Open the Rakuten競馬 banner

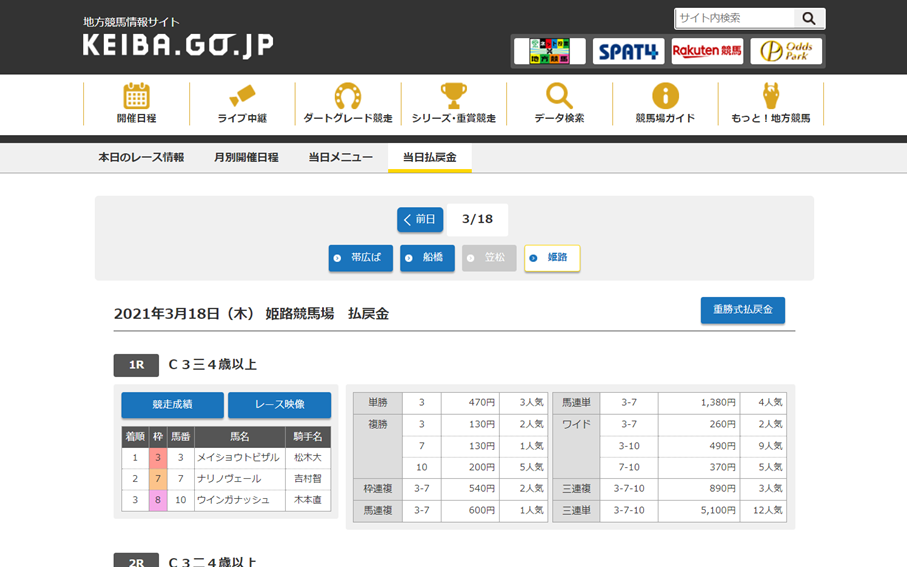707,51
